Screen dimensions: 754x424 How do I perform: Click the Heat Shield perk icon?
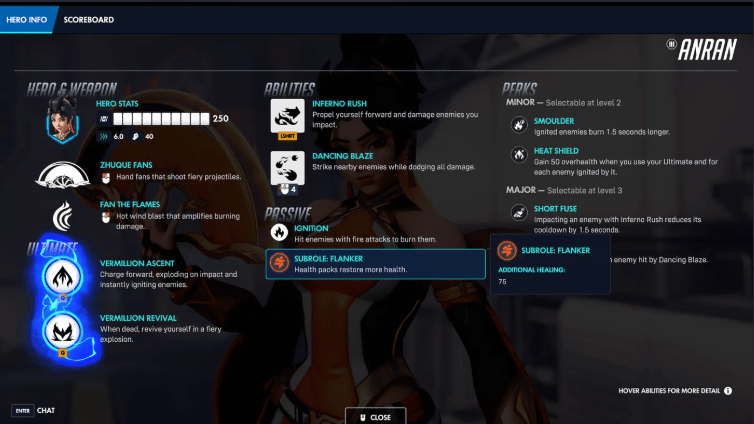(519, 154)
